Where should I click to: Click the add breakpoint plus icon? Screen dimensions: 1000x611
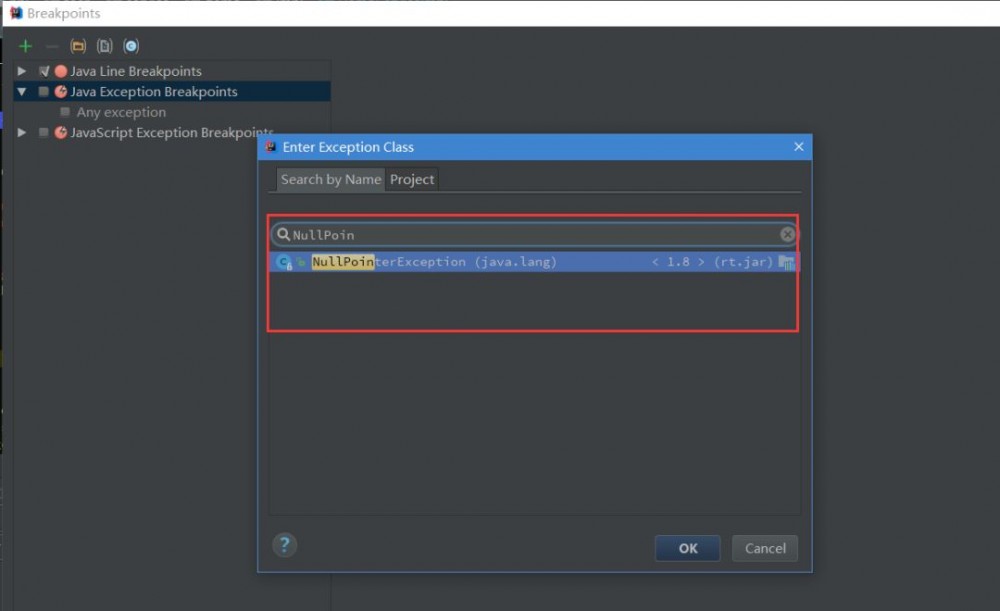[x=25, y=45]
